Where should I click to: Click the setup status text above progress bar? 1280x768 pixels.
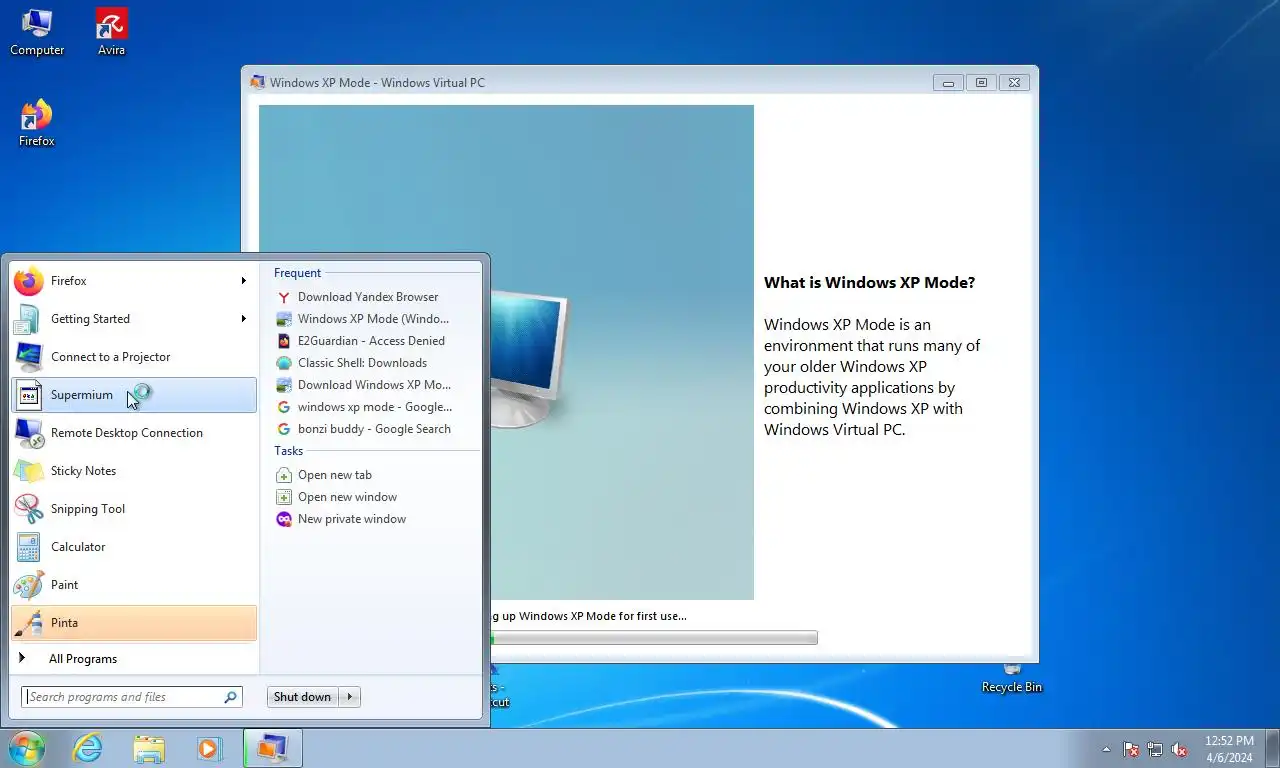point(589,616)
